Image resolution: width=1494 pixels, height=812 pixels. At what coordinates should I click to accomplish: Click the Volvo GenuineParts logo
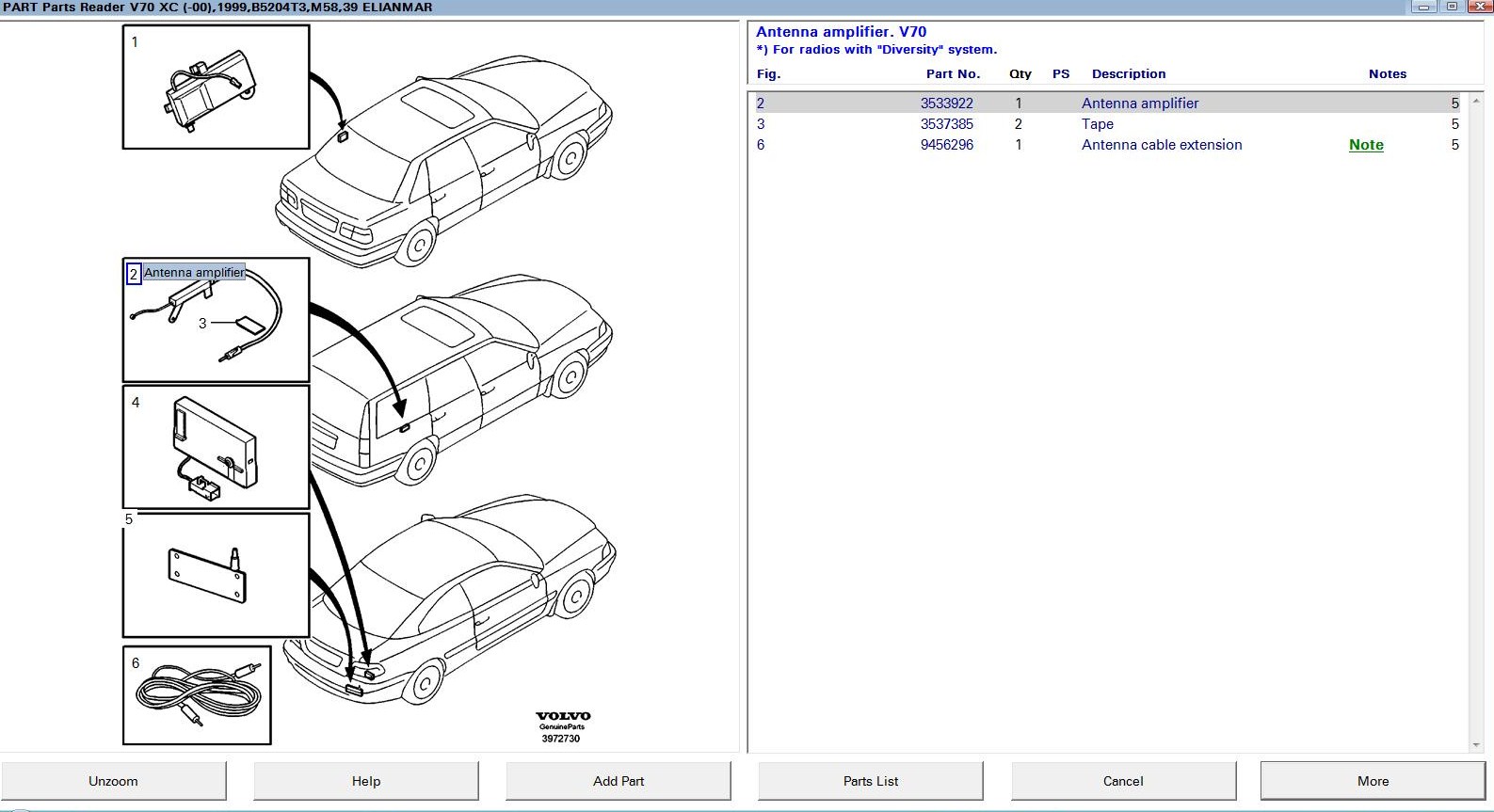tap(562, 722)
